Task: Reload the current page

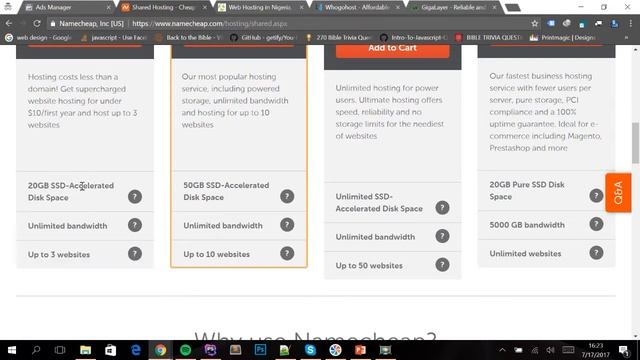Action: pyautogui.click(x=37, y=24)
